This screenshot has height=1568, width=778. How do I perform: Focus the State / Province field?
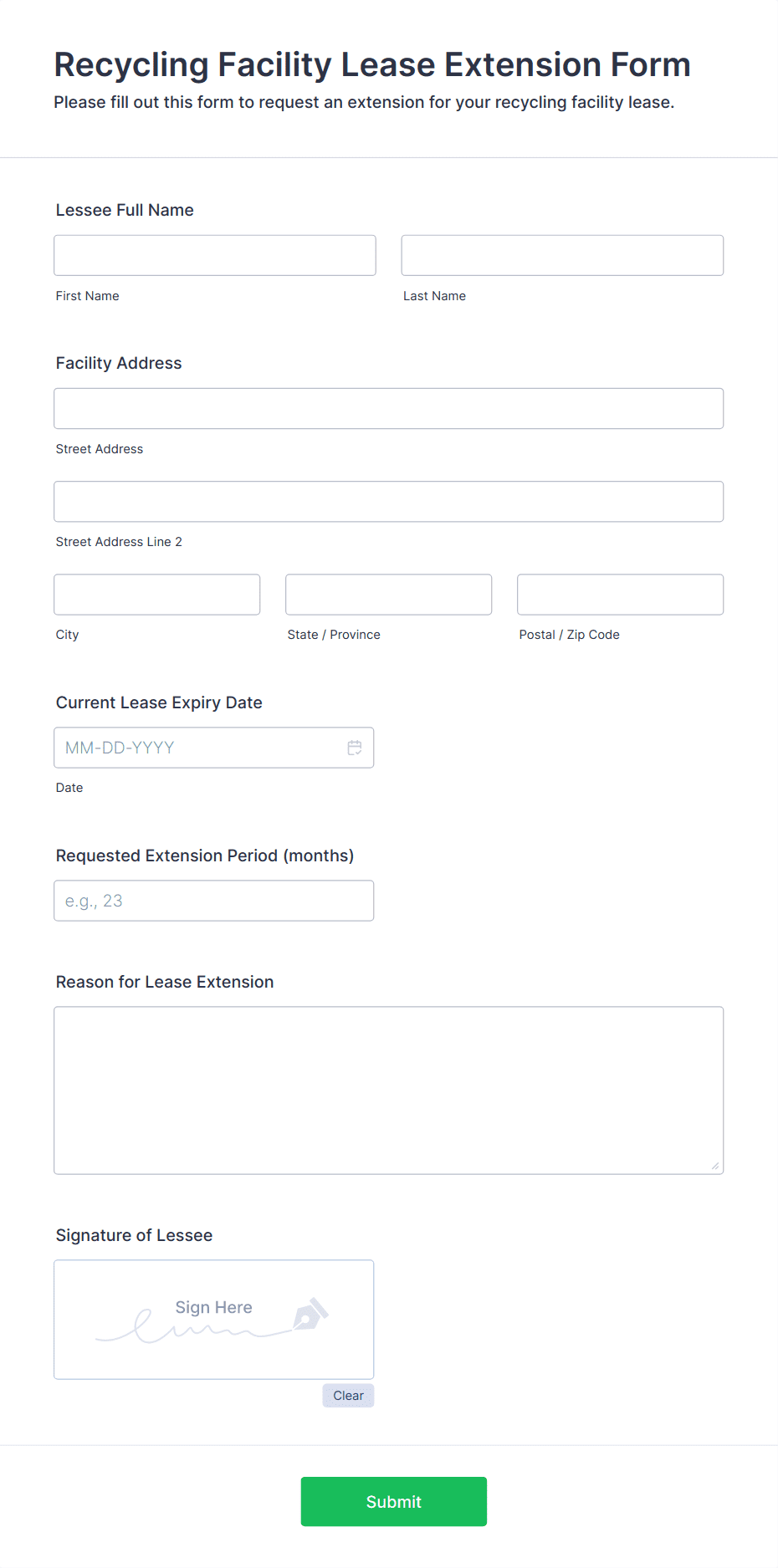point(389,595)
